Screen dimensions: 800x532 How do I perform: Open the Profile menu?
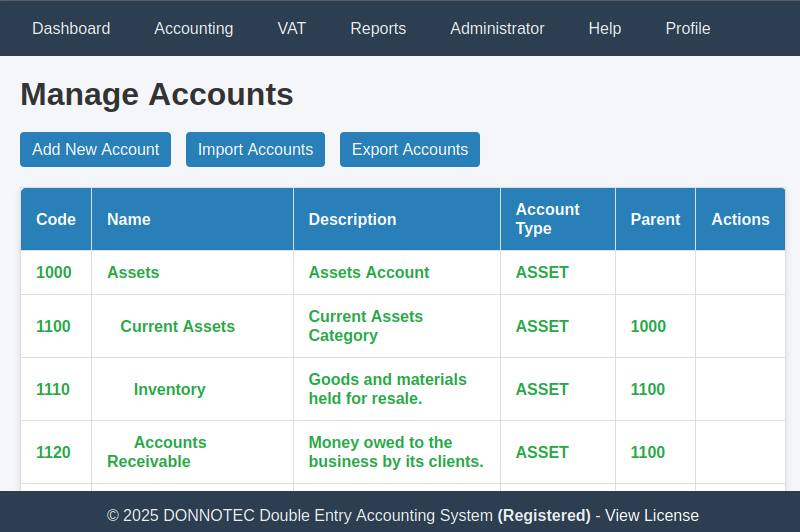click(688, 29)
